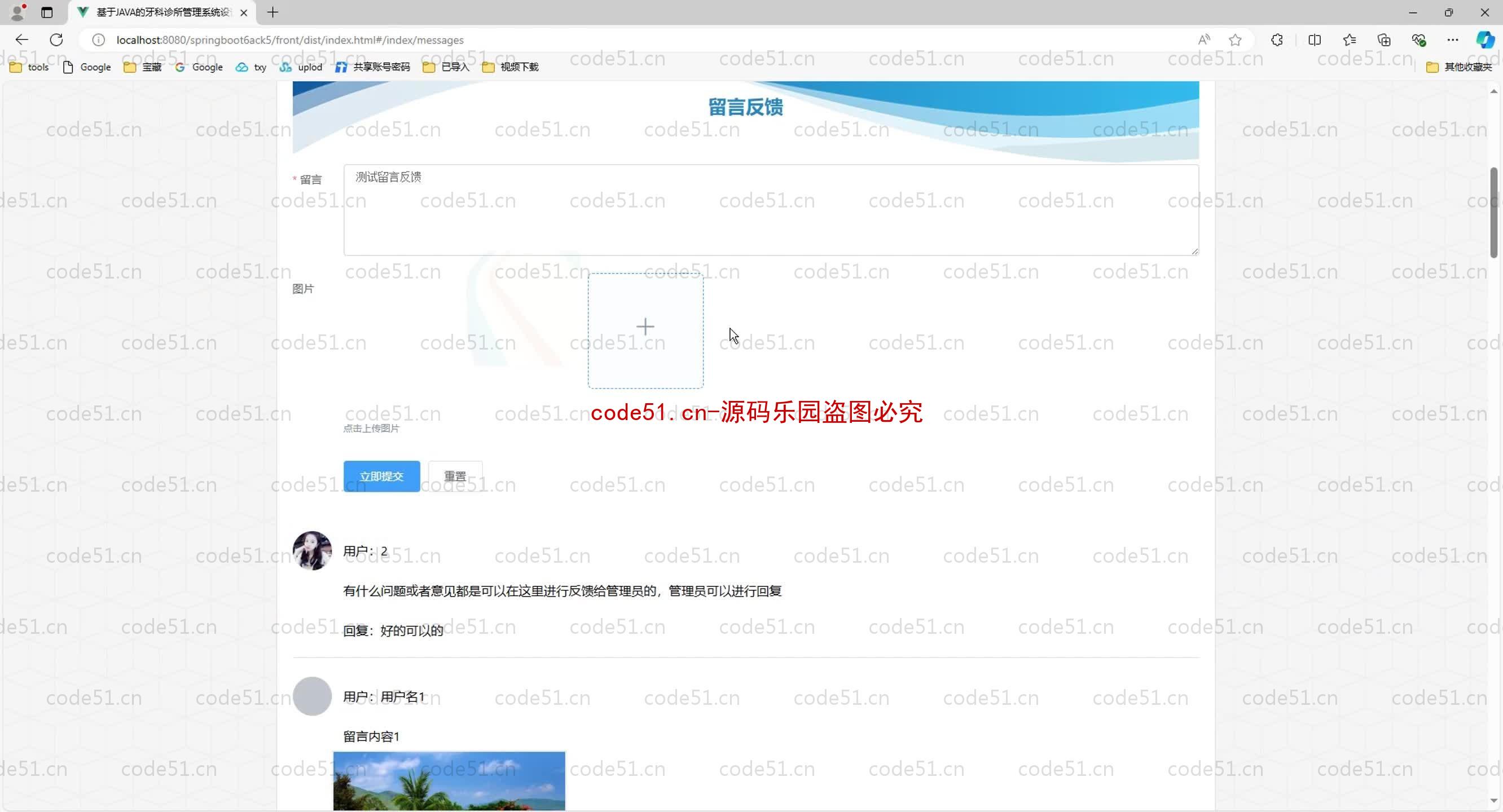The image size is (1503, 812).
Task: Click the browser refresh icon
Action: 57,40
